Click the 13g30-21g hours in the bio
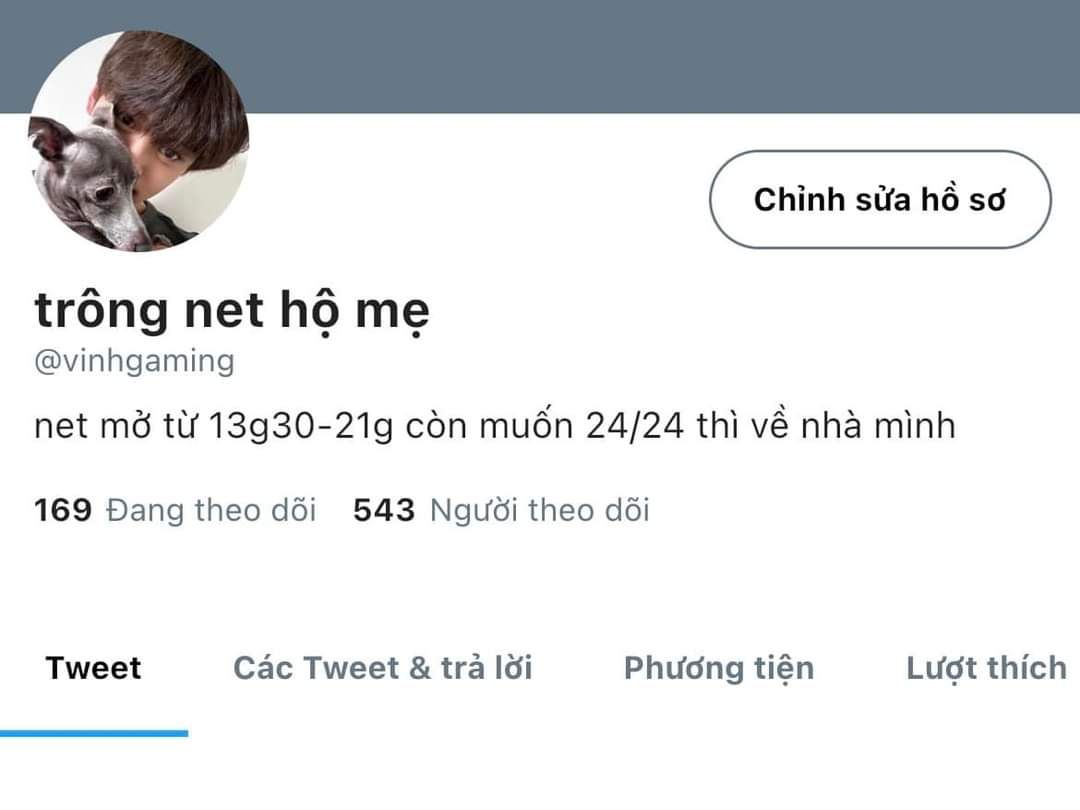Screen dimensions: 1080x810 300,426
